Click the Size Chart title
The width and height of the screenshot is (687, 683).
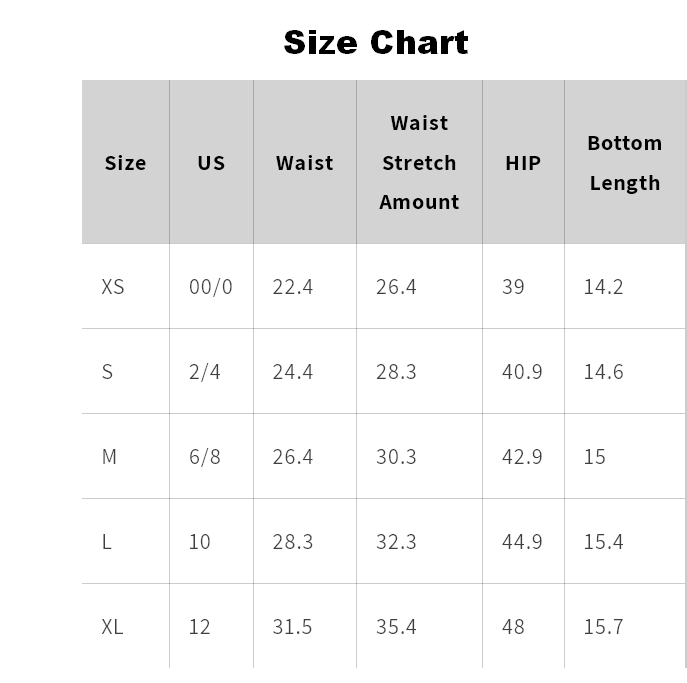(x=376, y=43)
